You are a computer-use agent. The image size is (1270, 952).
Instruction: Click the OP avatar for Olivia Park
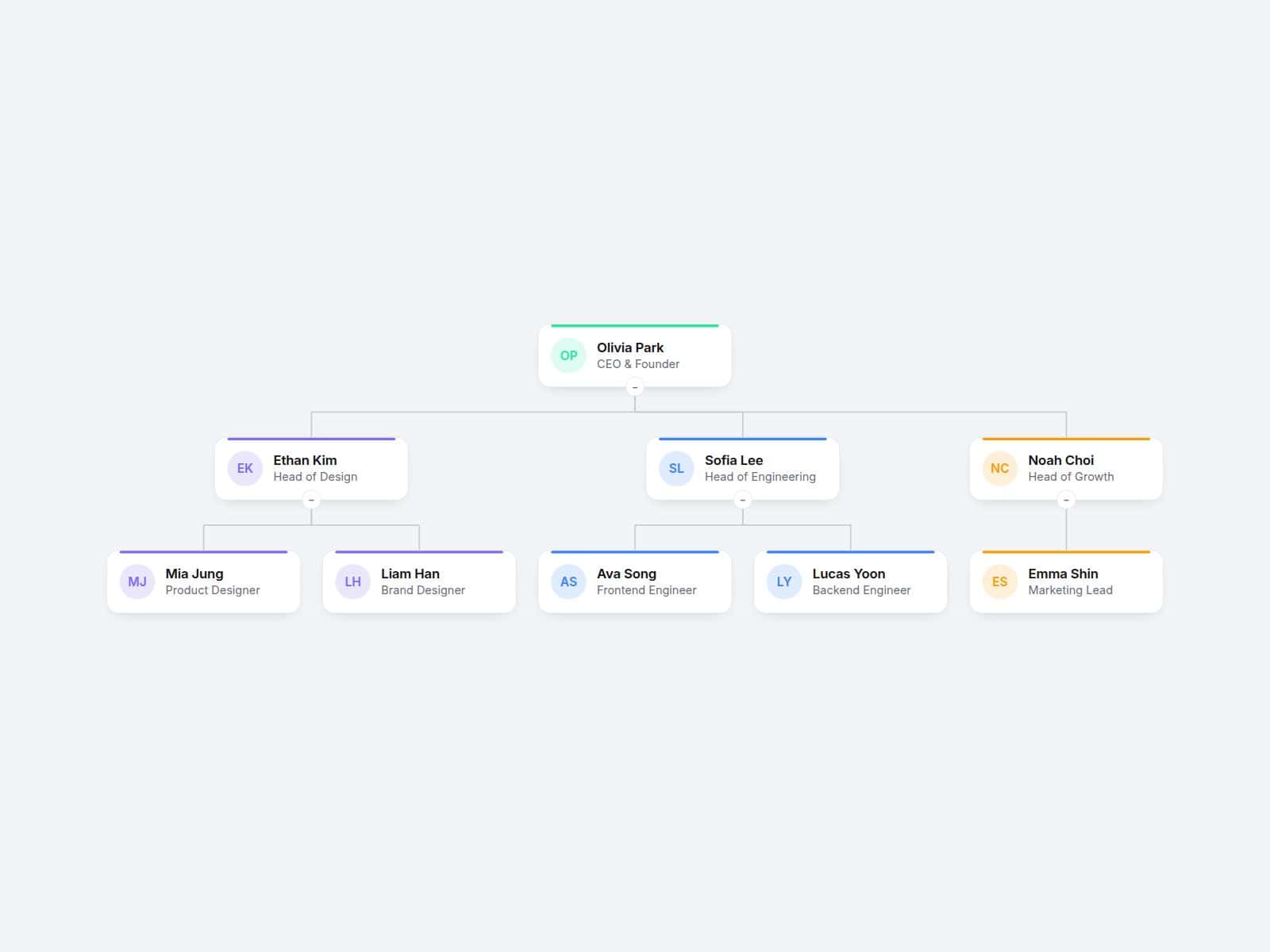point(568,355)
